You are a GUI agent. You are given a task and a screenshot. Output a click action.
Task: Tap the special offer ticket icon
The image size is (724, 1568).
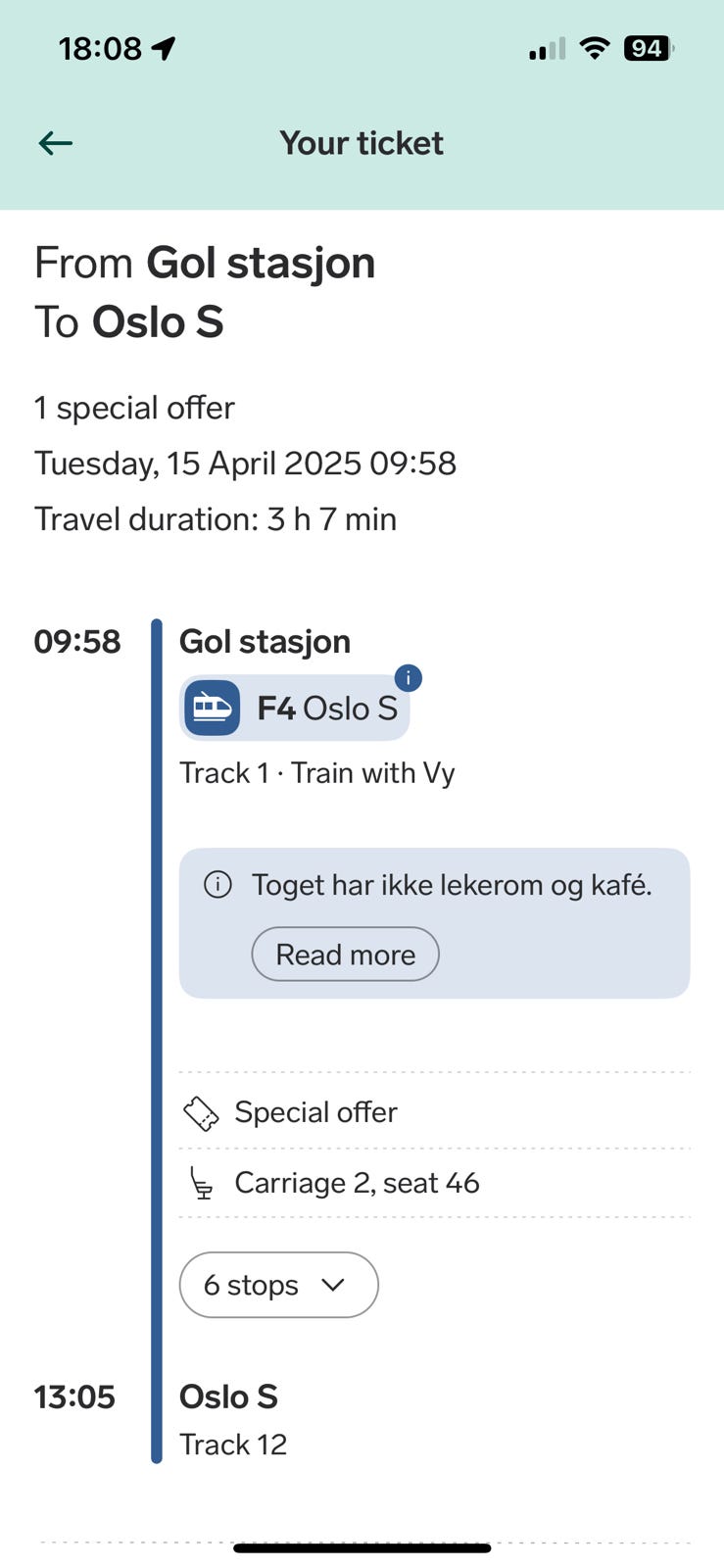pyautogui.click(x=201, y=1113)
